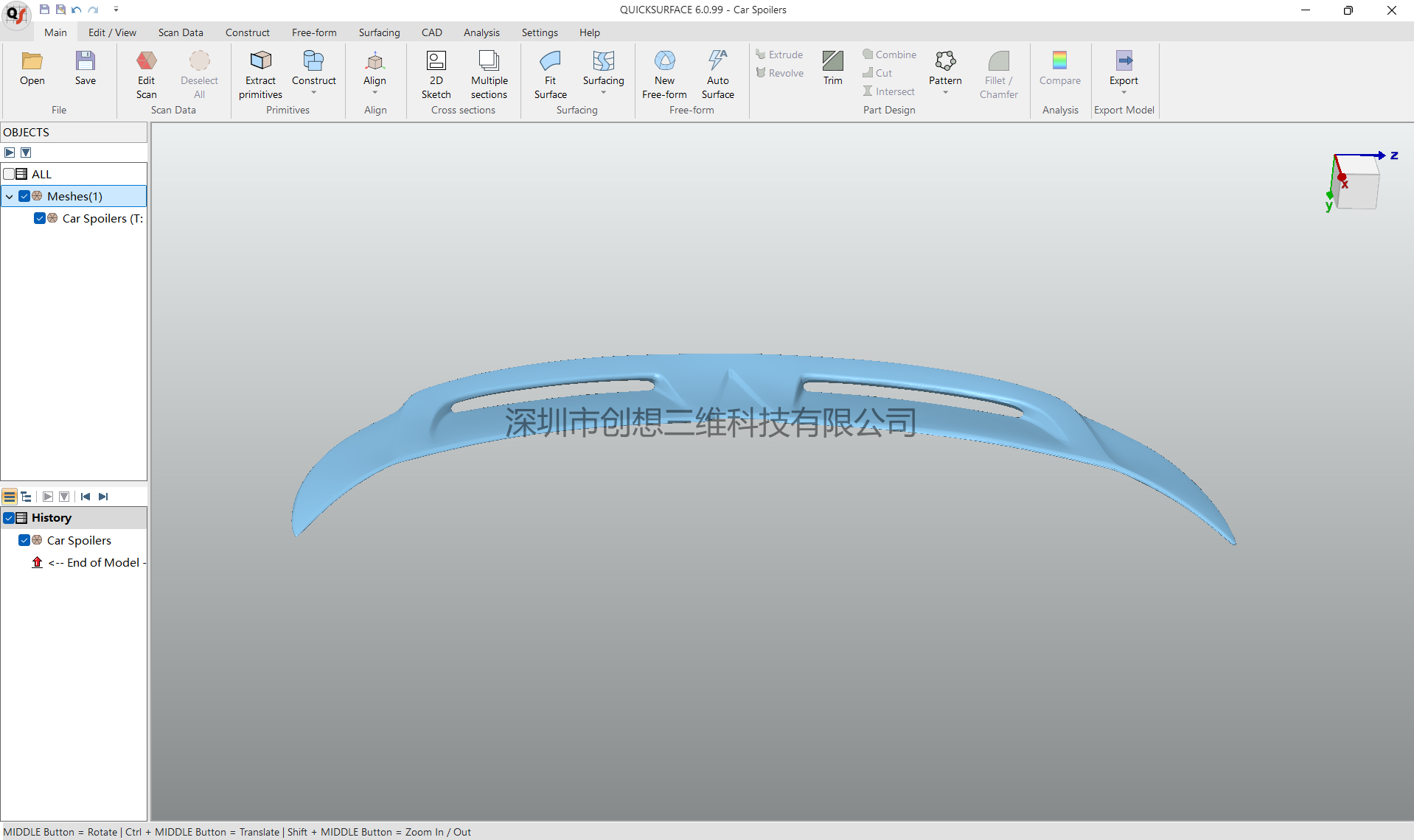Click the expand-all arrow in the OBJECTS panel
The width and height of the screenshot is (1414, 840).
(x=10, y=153)
